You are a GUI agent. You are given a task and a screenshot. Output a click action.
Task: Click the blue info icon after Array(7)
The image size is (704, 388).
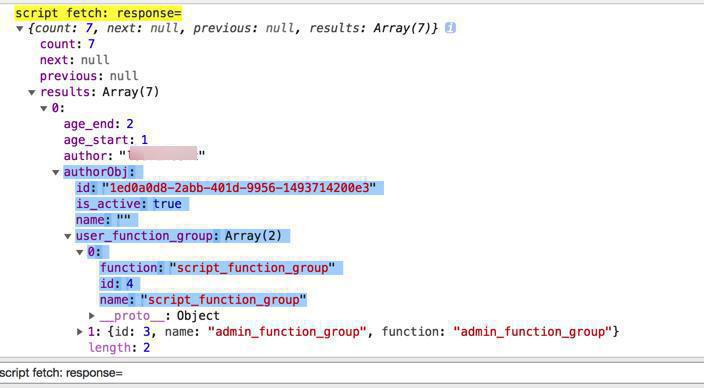tap(450, 28)
